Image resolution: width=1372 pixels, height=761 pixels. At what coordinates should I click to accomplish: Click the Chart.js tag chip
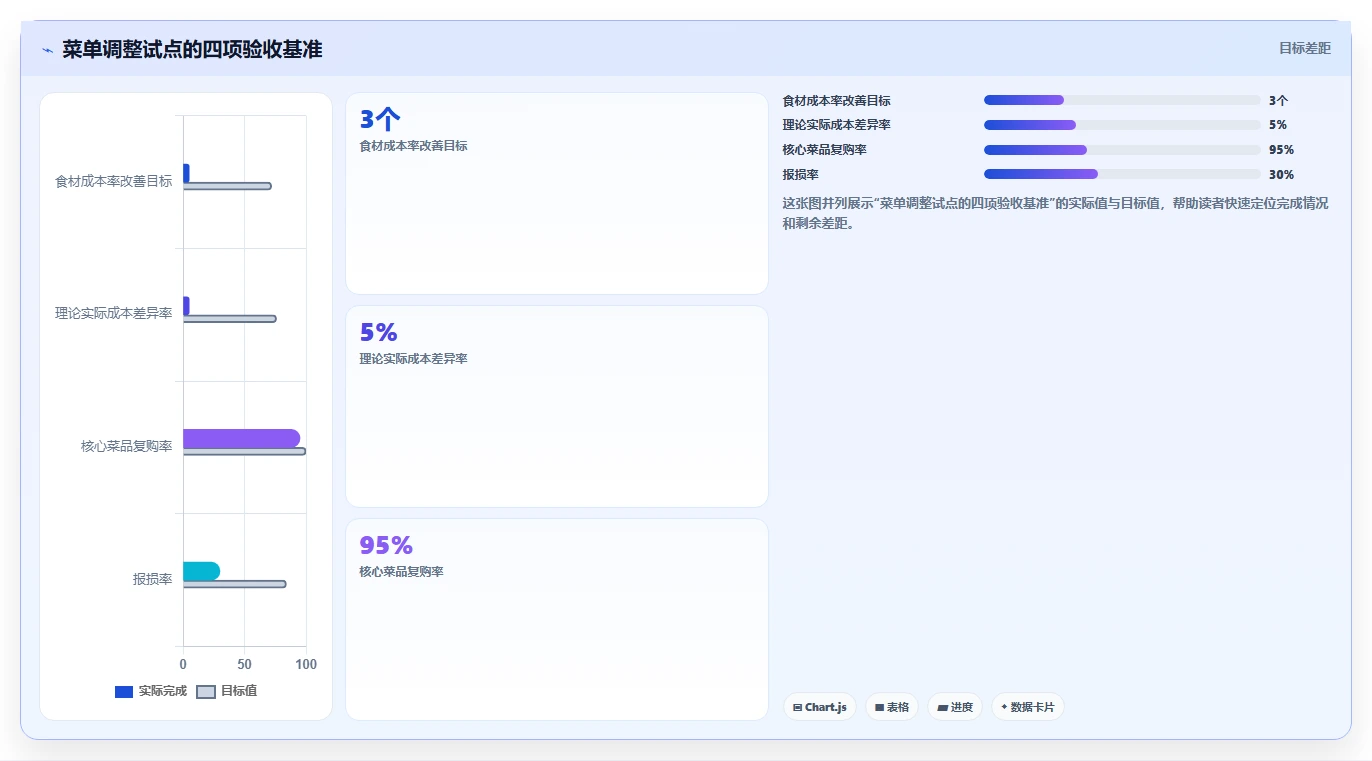(820, 707)
